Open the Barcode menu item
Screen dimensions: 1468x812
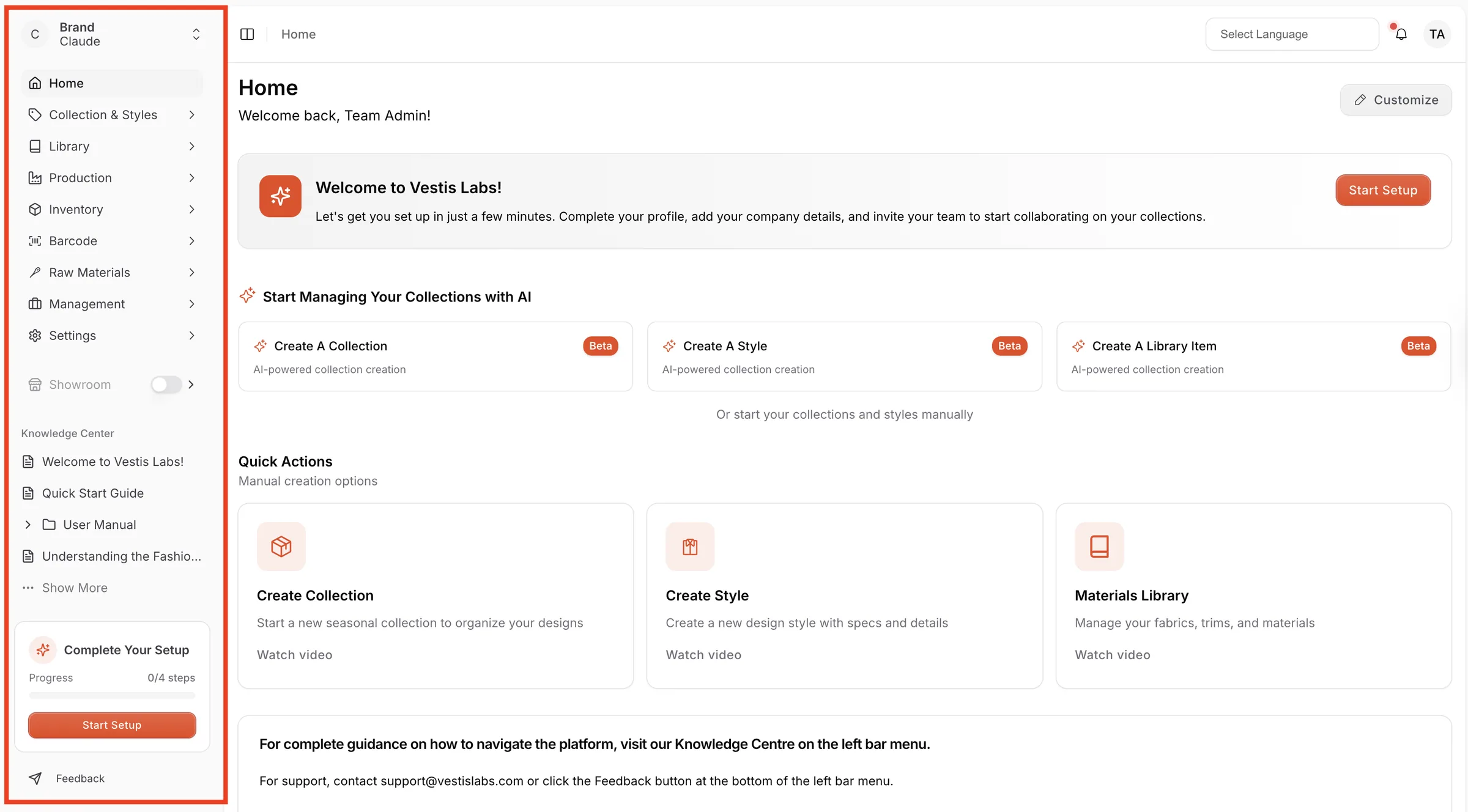(x=113, y=241)
